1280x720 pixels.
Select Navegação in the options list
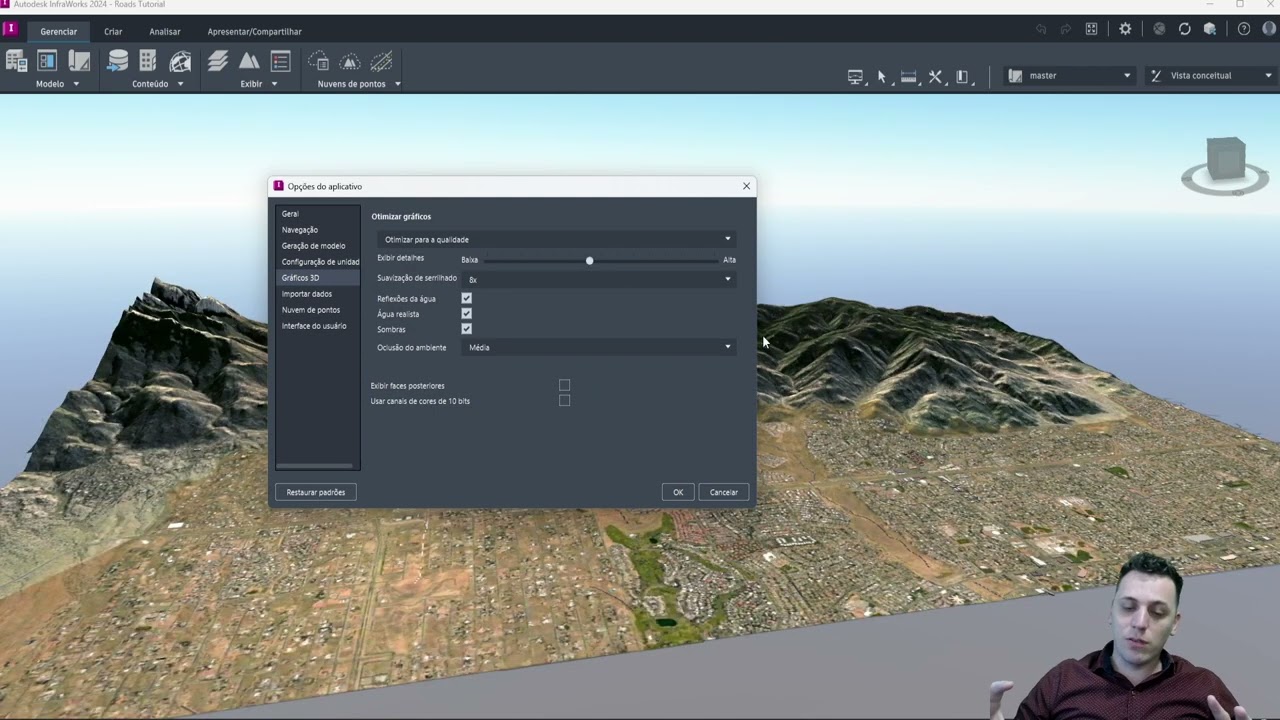317,230
